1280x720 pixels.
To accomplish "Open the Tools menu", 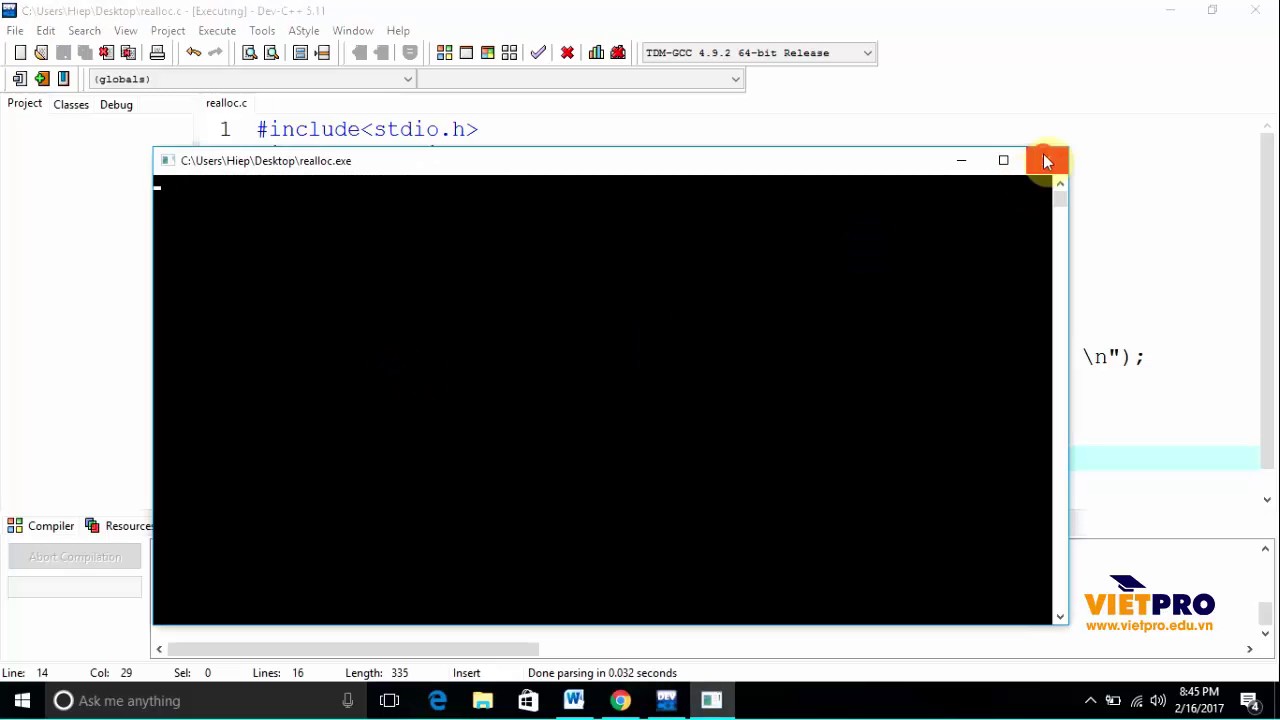I will tap(262, 31).
